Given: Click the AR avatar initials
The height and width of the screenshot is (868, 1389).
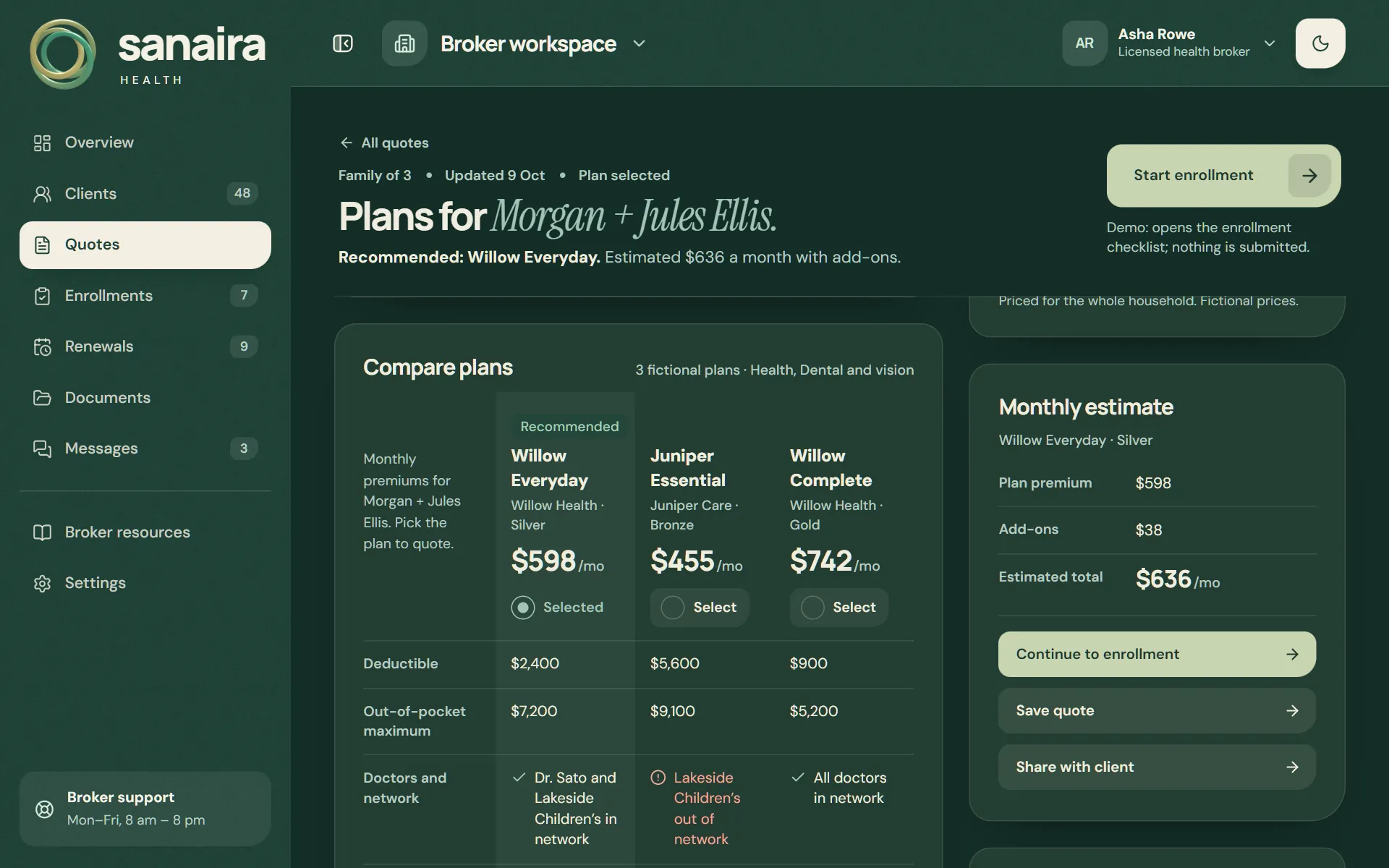Looking at the screenshot, I should pyautogui.click(x=1084, y=43).
